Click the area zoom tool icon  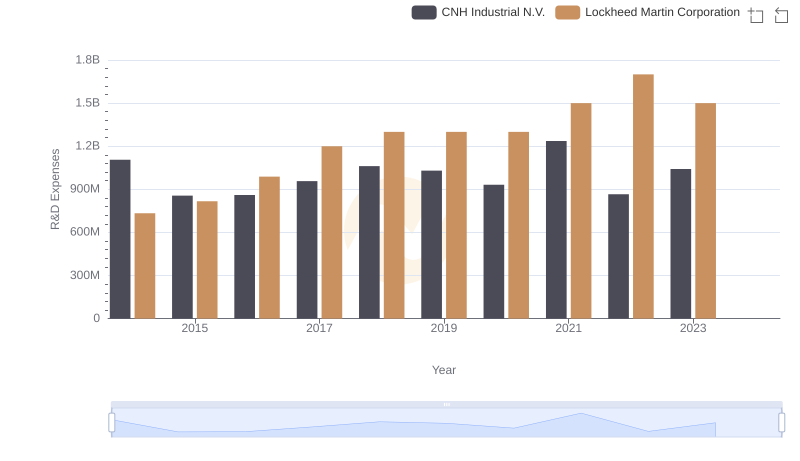point(756,15)
